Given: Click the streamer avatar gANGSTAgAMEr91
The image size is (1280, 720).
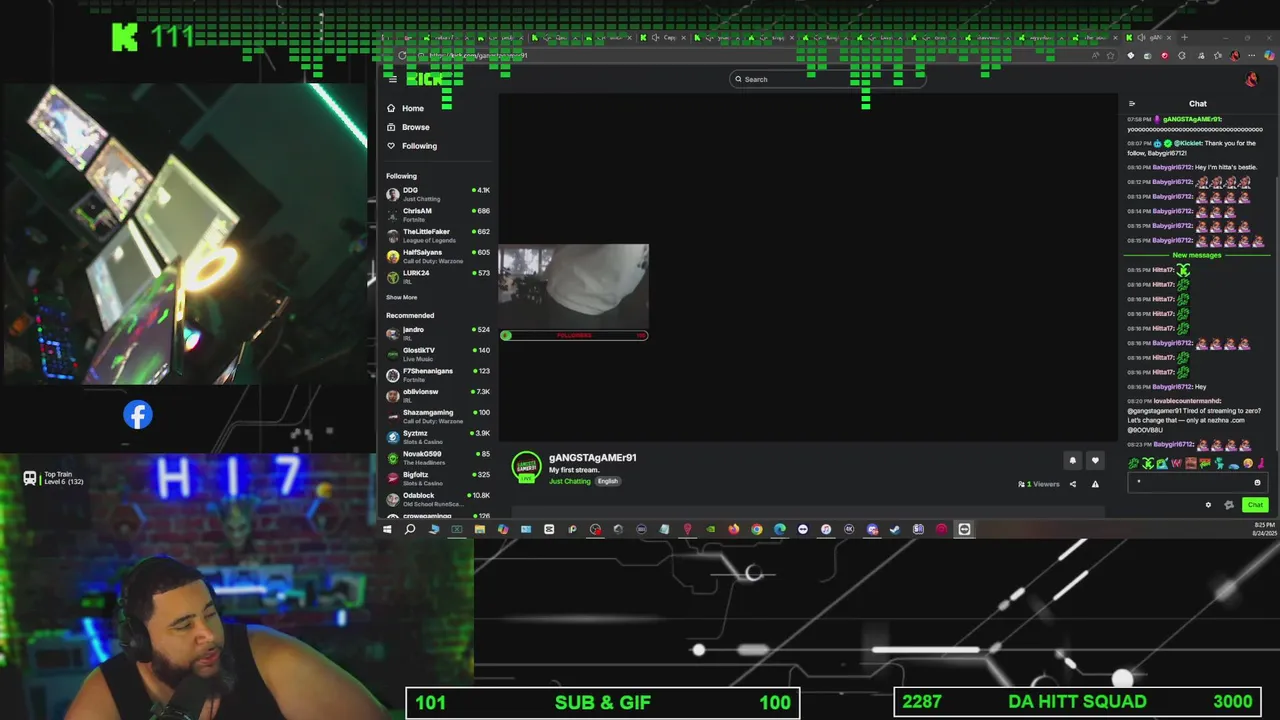Looking at the screenshot, I should 526,467.
